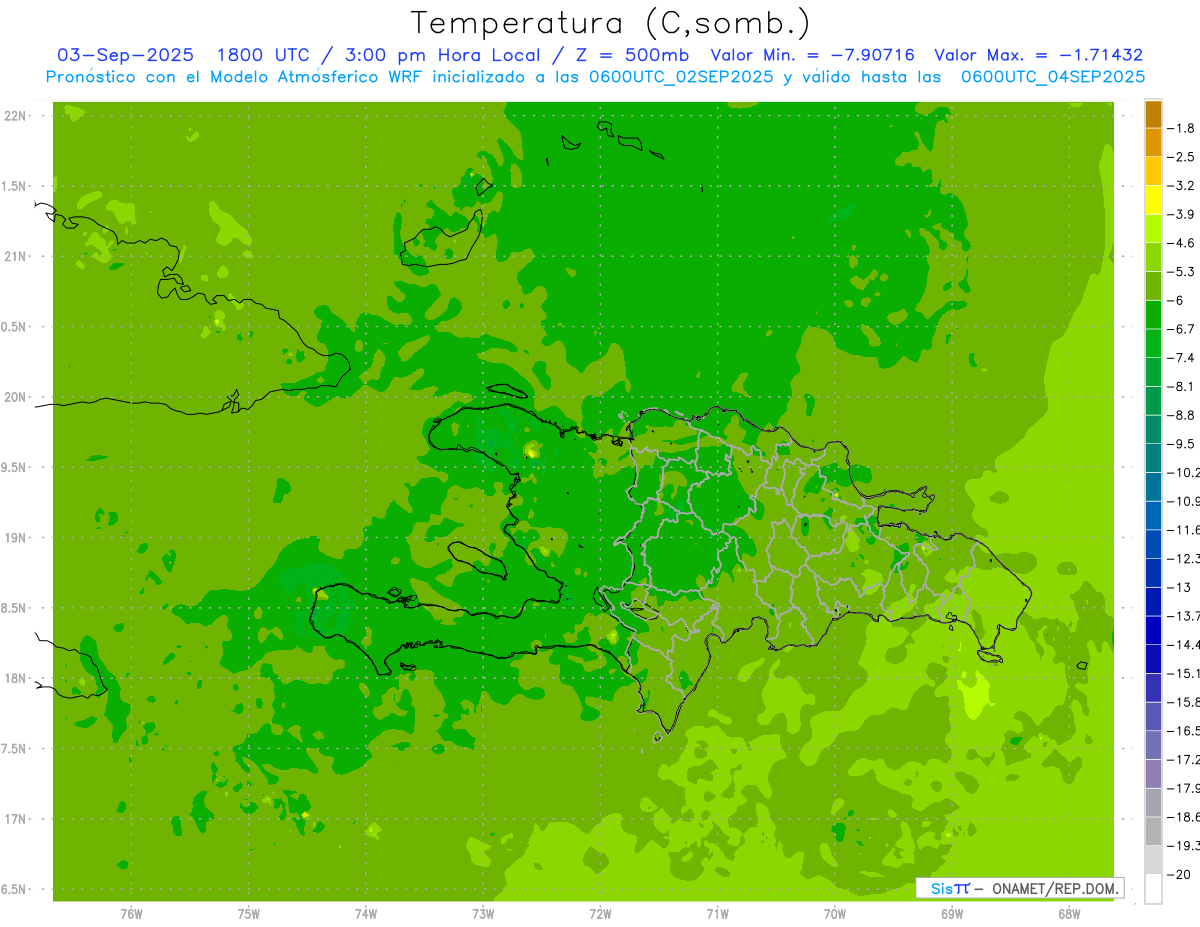
Task: Click the '-6.7' color scale value
Action: tap(1182, 329)
